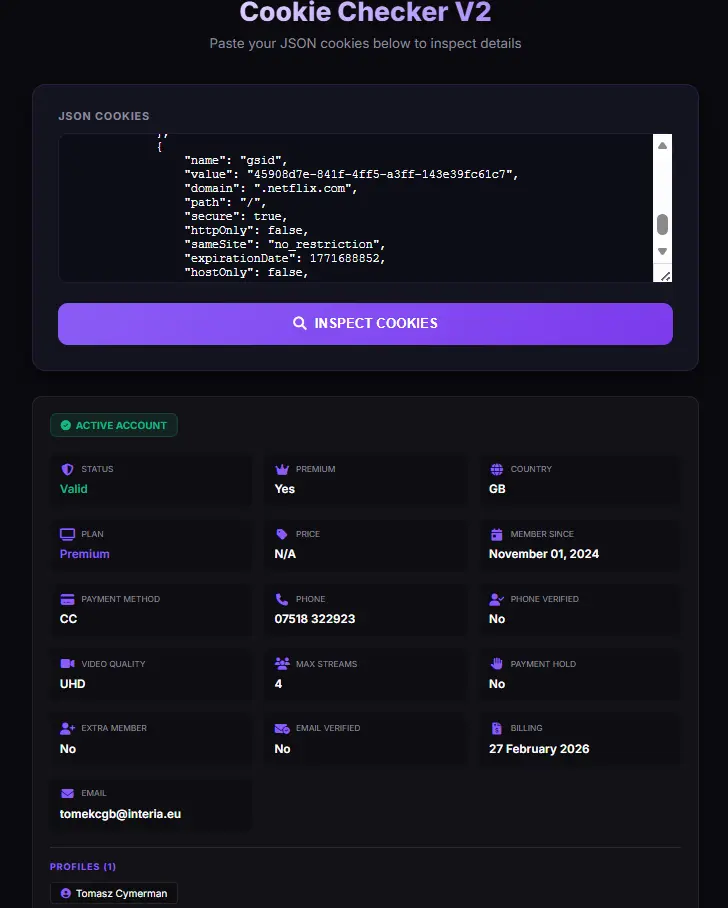Click the magnifier icon on Inspect Cookies
Image resolution: width=728 pixels, height=908 pixels.
tap(299, 323)
